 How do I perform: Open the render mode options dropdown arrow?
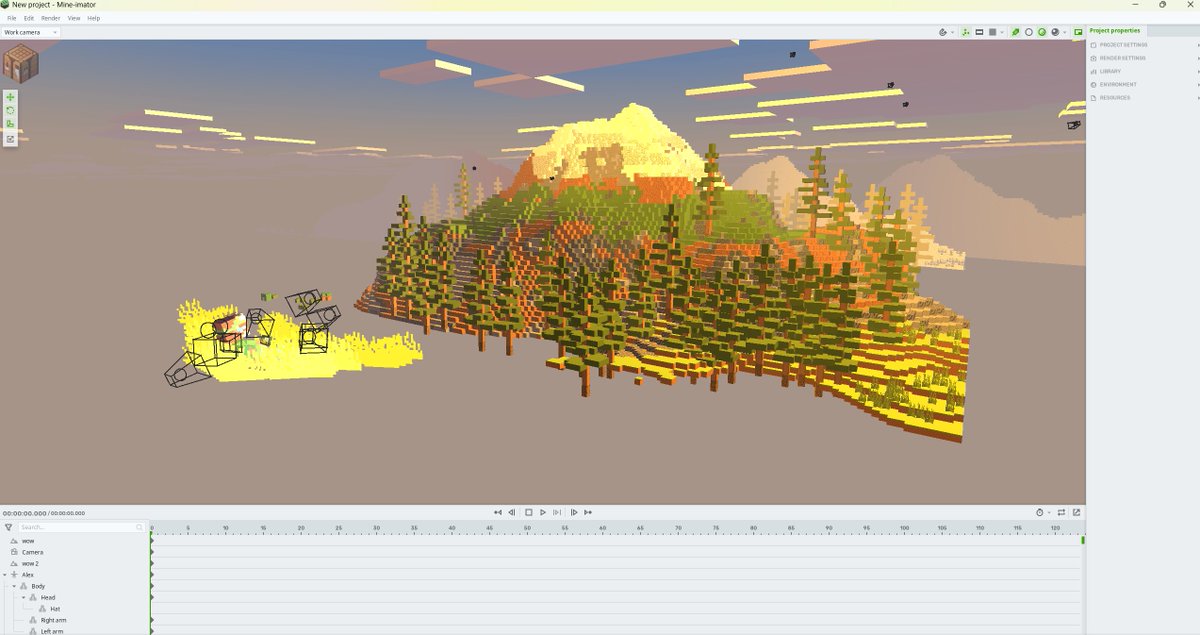[1065, 32]
